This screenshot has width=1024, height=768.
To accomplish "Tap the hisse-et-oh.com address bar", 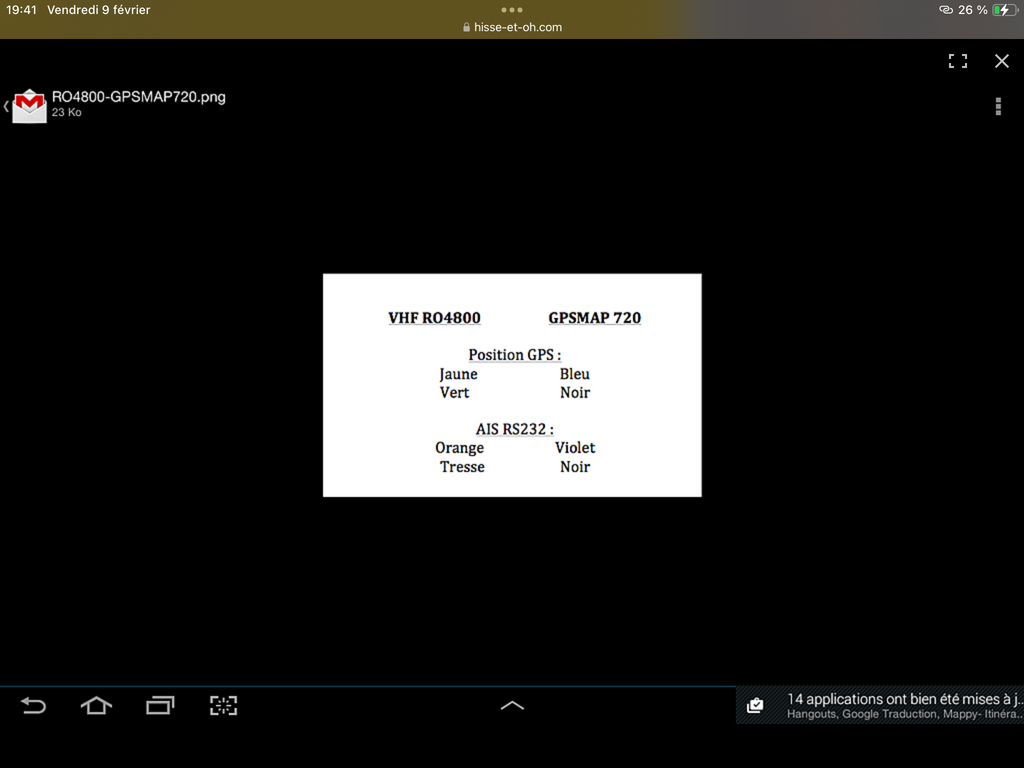I will click(x=512, y=27).
